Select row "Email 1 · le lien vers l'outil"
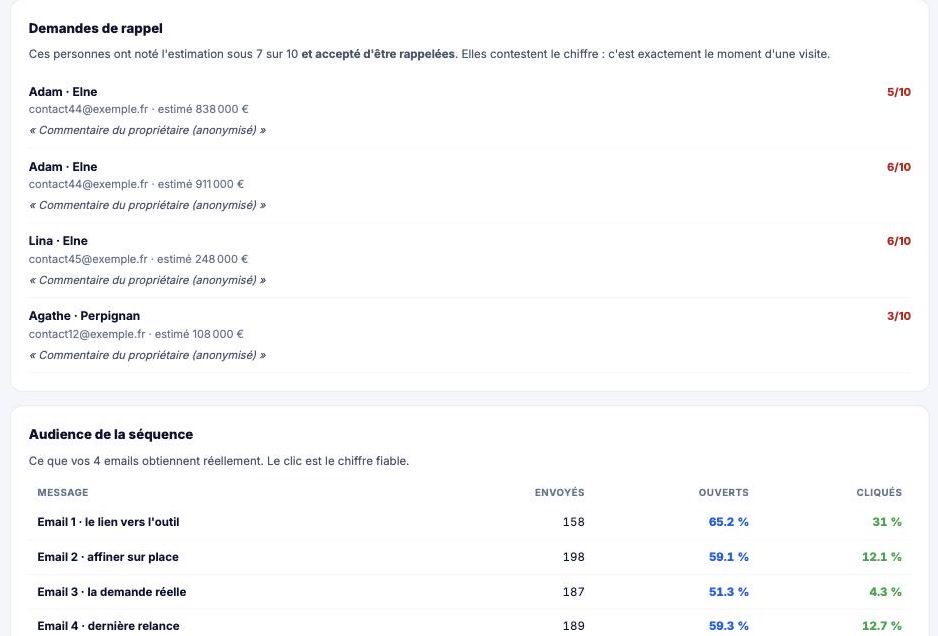 470,522
